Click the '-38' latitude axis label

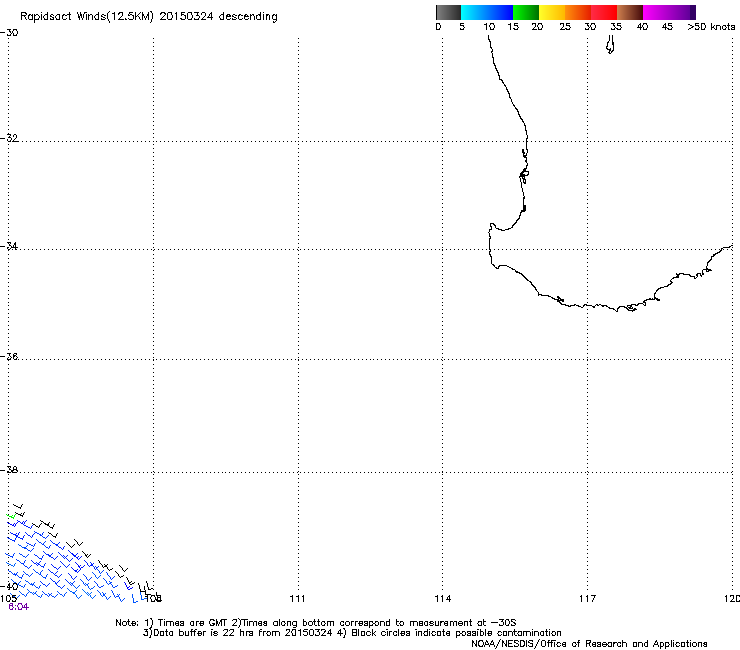pyautogui.click(x=9, y=470)
